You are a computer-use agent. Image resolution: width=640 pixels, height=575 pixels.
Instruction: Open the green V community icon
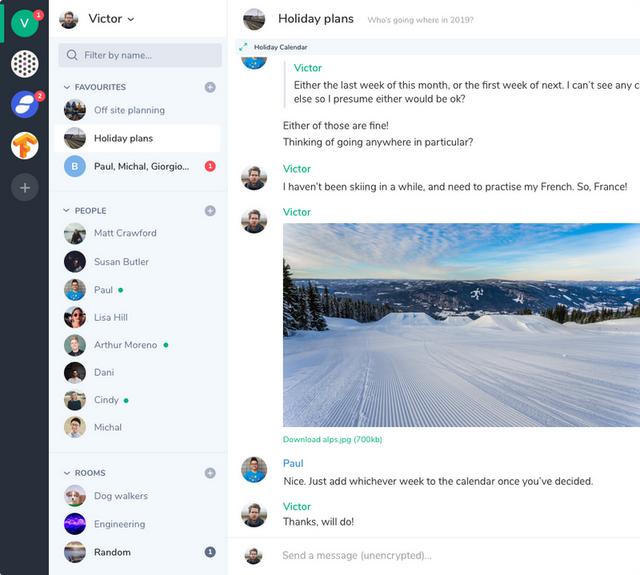click(x=24, y=24)
